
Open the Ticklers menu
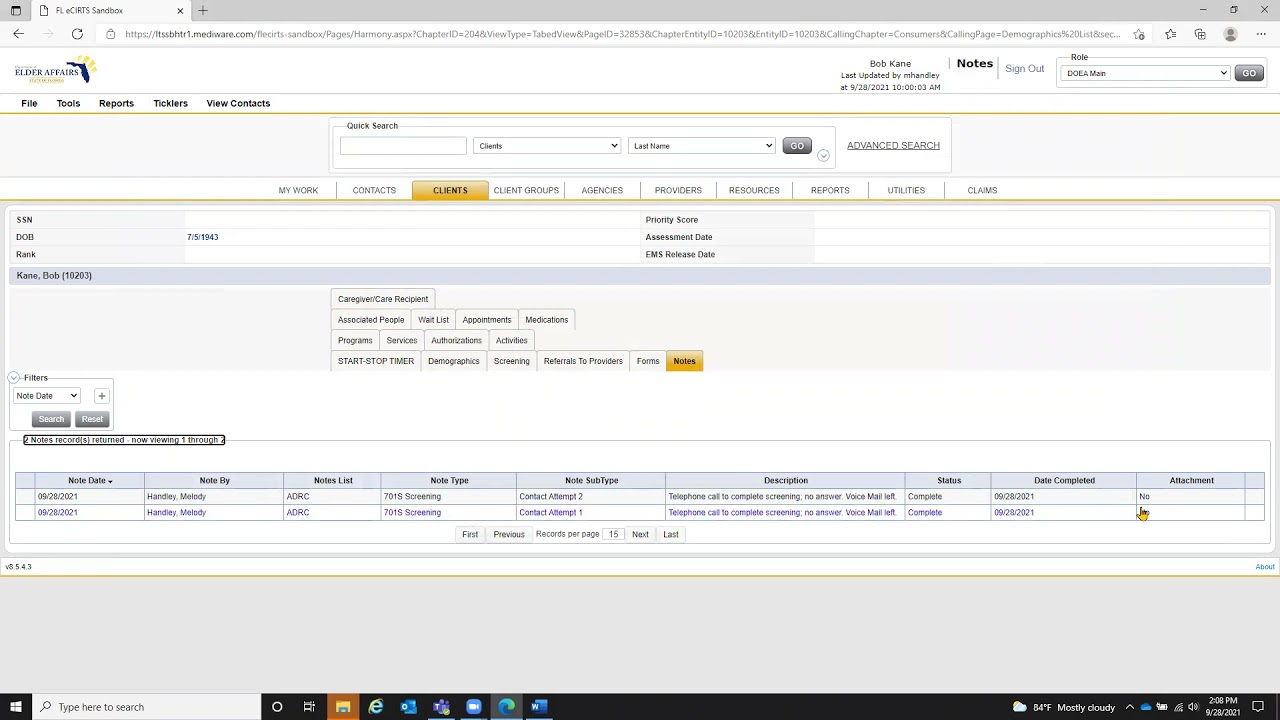pyautogui.click(x=170, y=103)
